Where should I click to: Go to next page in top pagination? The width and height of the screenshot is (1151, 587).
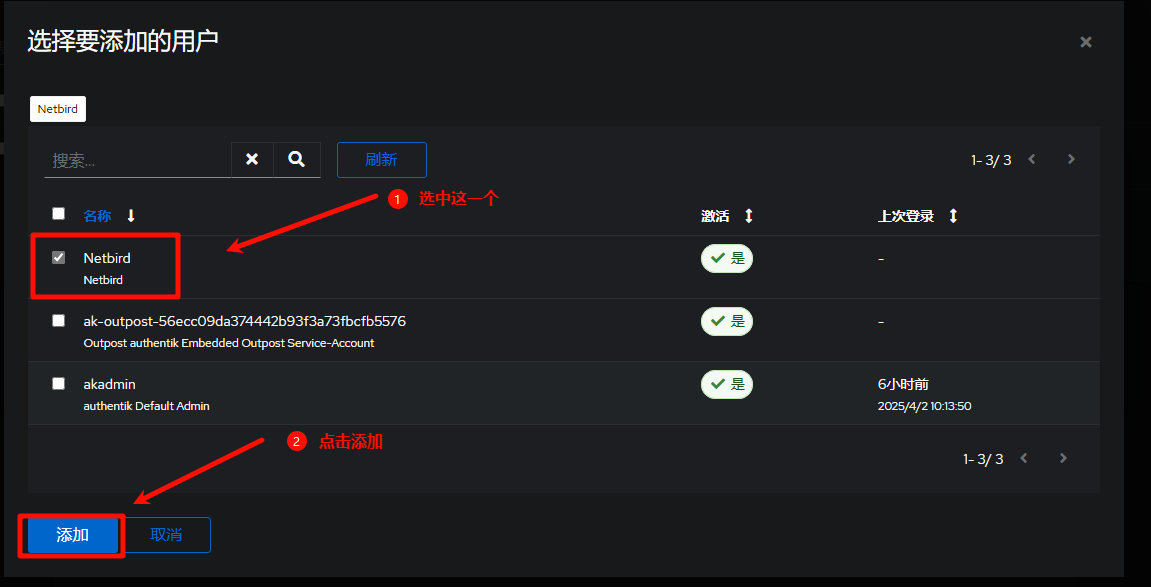1071,160
